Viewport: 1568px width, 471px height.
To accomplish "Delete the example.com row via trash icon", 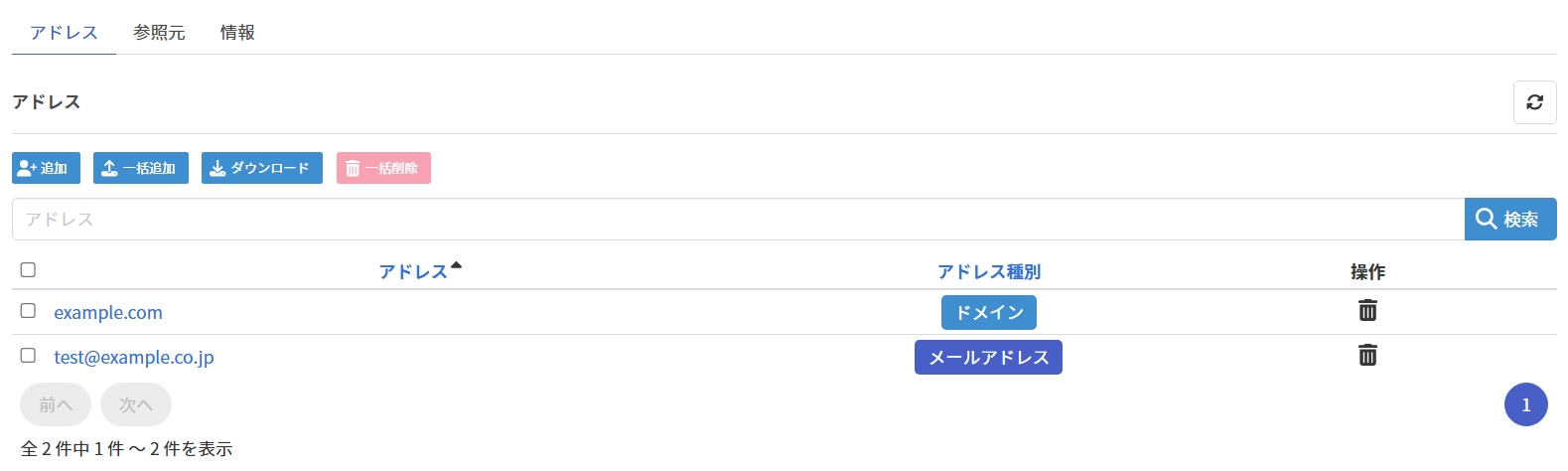I will [1367, 311].
